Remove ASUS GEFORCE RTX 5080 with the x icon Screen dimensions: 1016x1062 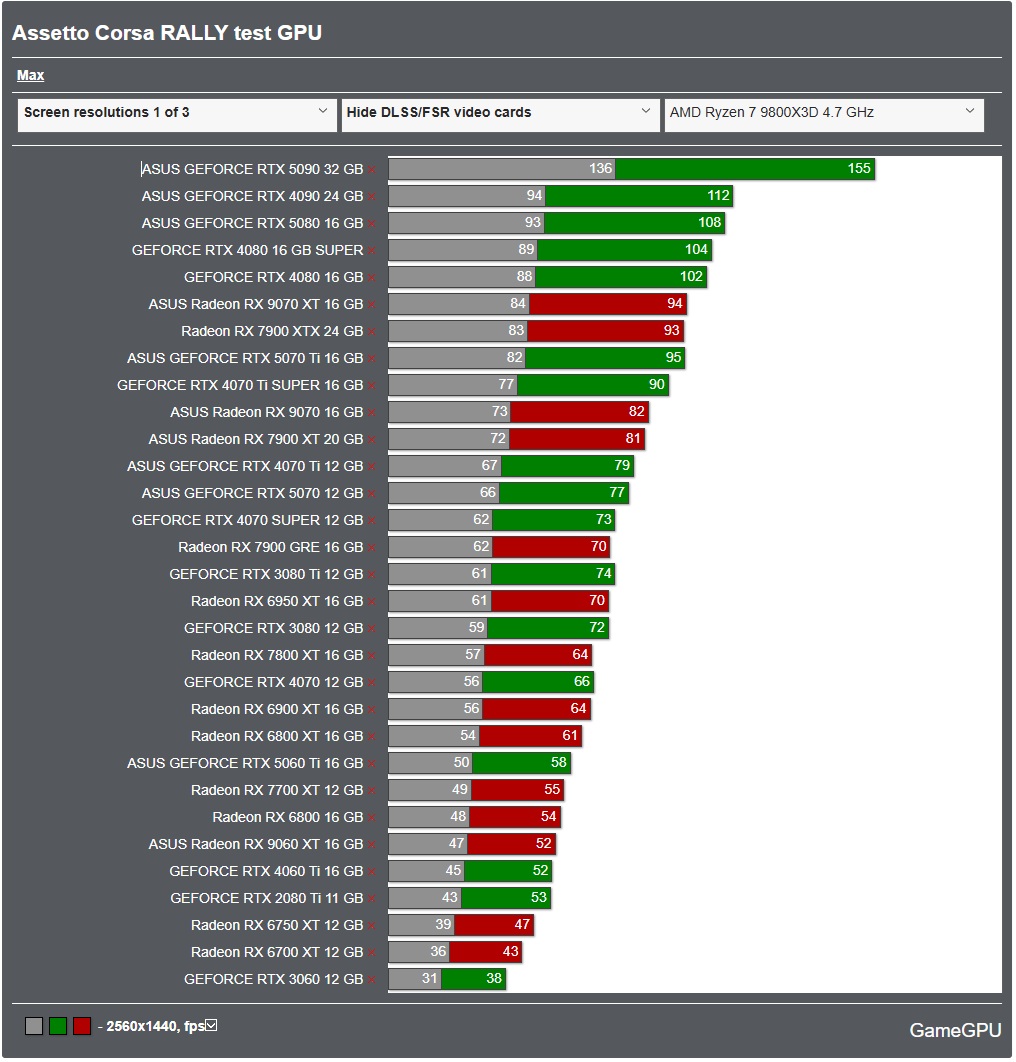tap(372, 223)
